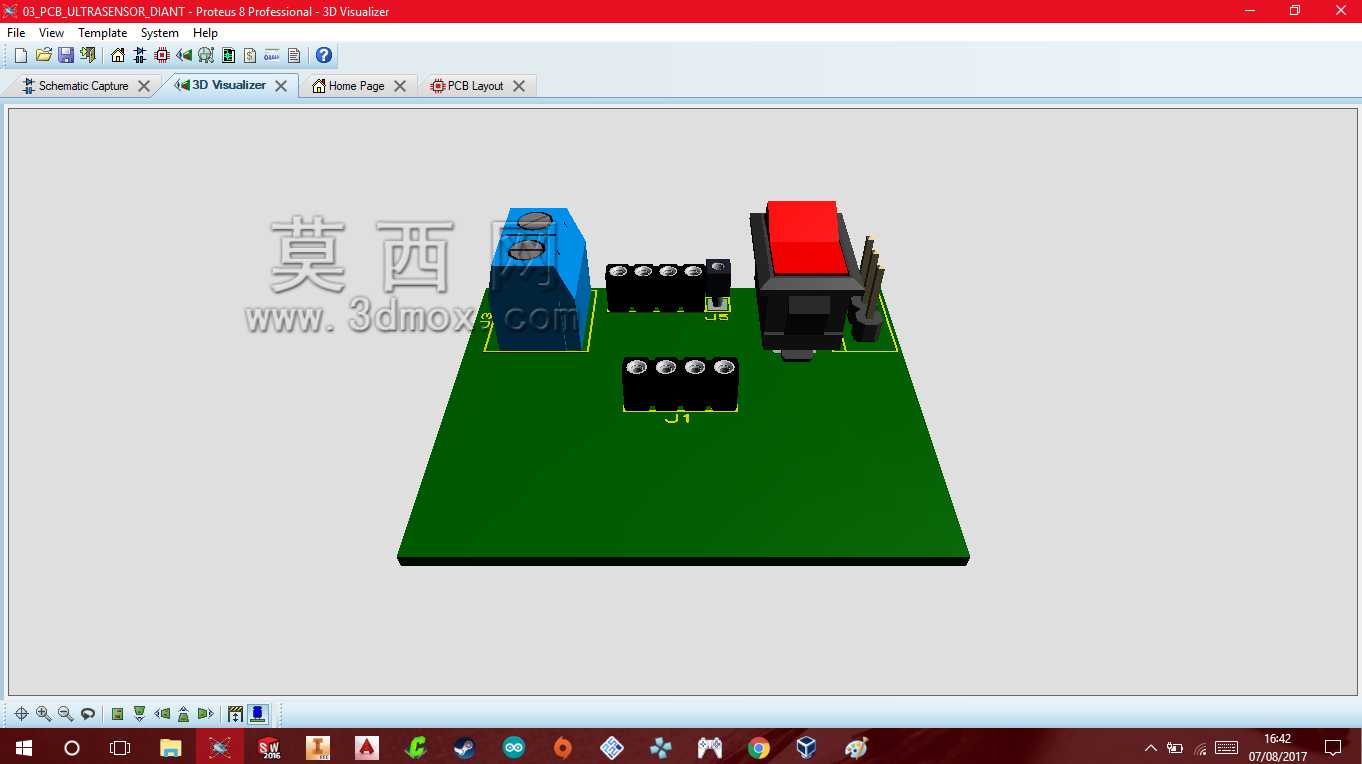Open Cortana search circle in taskbar
This screenshot has height=764, width=1362.
pos(72,747)
